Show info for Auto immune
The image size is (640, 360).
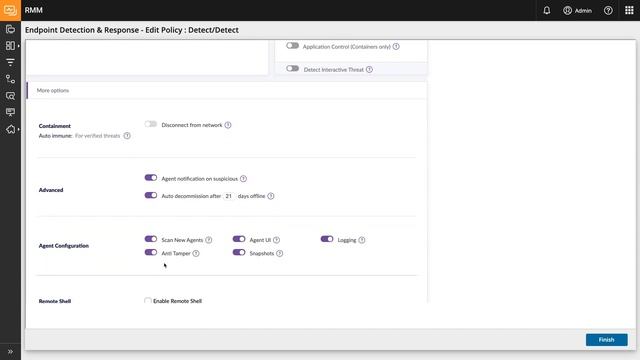(x=127, y=136)
